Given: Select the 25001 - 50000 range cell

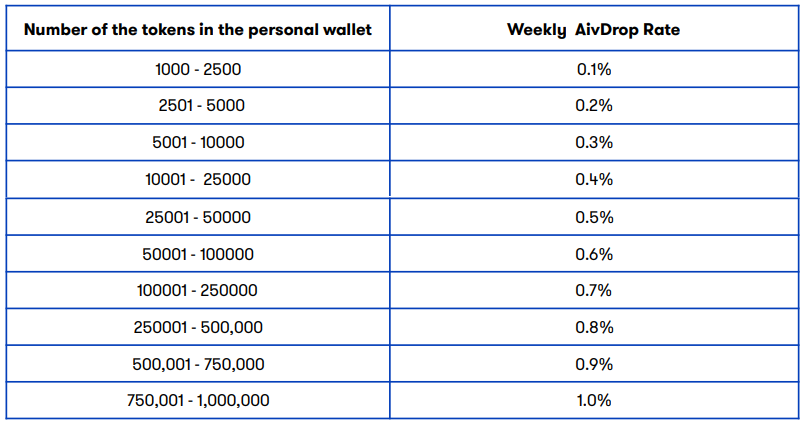Looking at the screenshot, I should click(198, 217).
